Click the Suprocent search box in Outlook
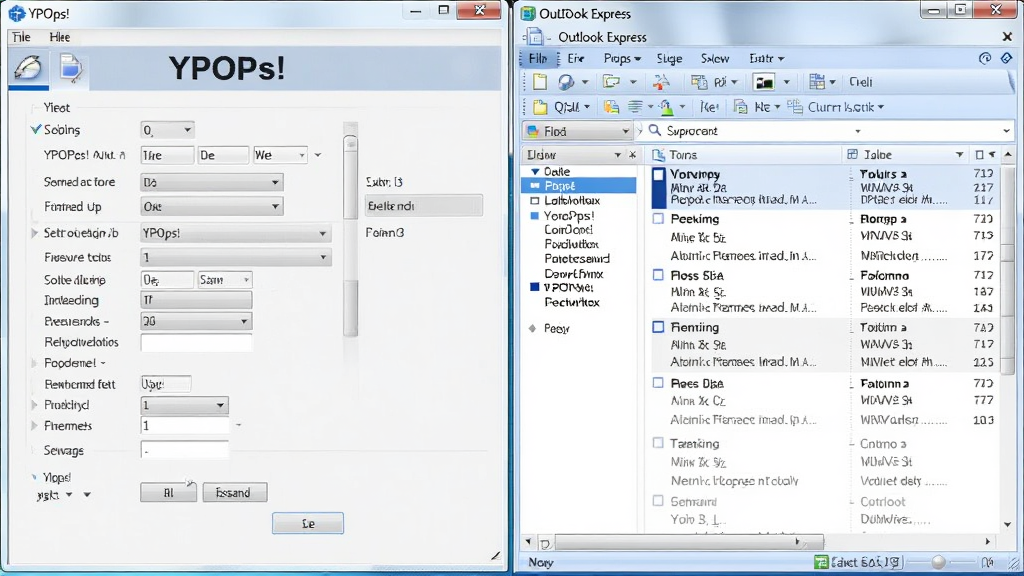Image resolution: width=1024 pixels, height=576 pixels. click(x=829, y=131)
